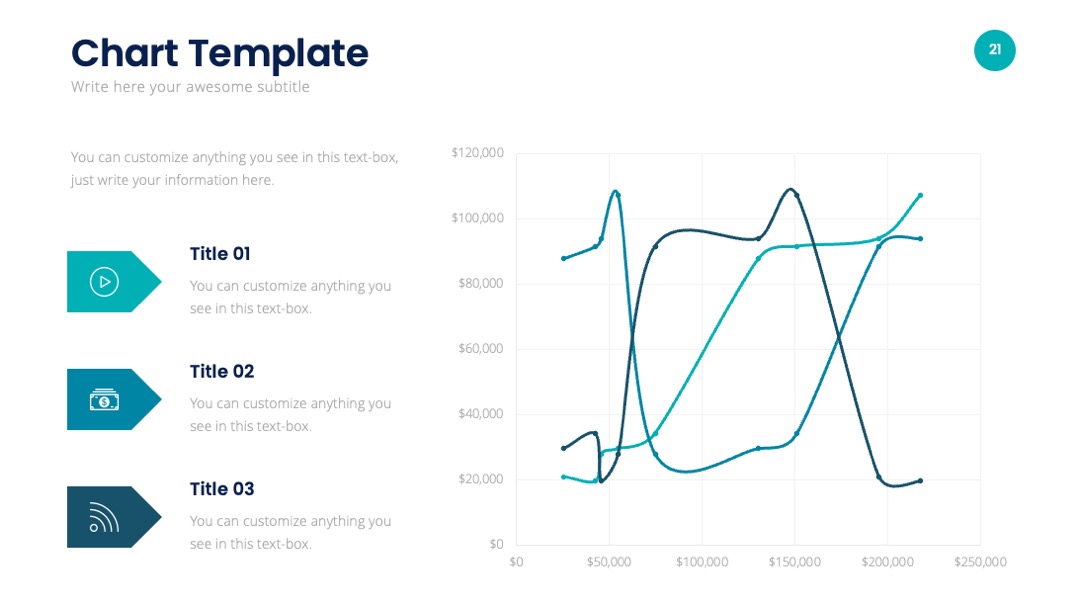The image size is (1080, 608).
Task: Click the play circle icon beside Title 01
Action: coord(104,282)
